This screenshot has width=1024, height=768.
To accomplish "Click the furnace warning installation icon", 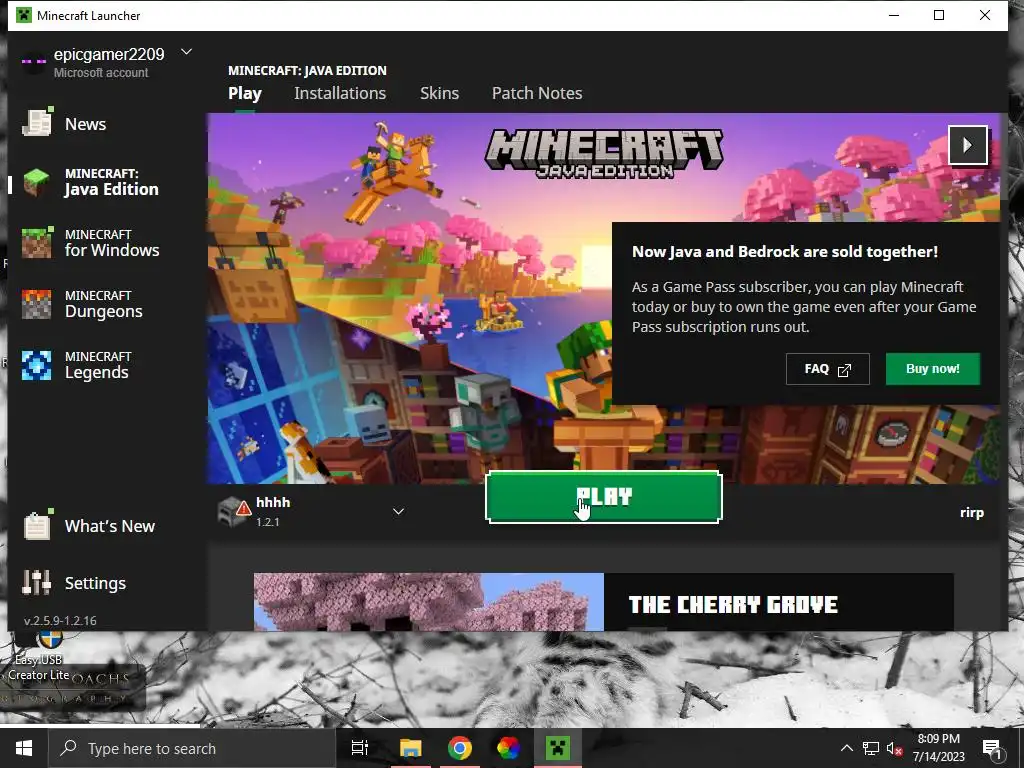I will click(x=234, y=511).
